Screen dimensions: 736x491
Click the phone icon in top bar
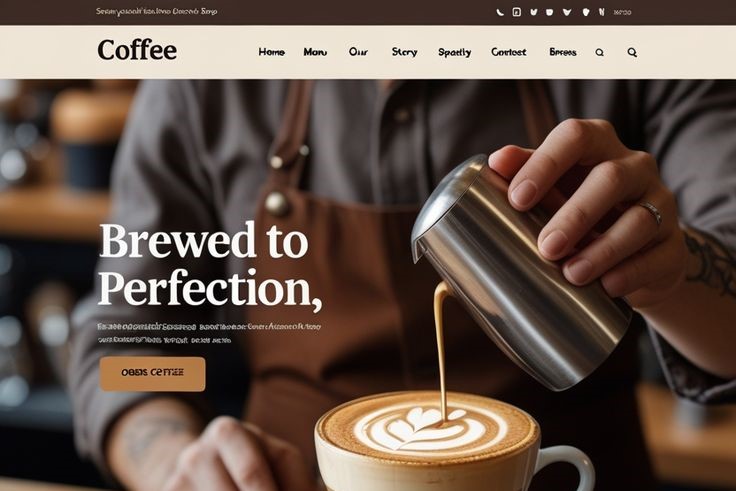point(500,12)
